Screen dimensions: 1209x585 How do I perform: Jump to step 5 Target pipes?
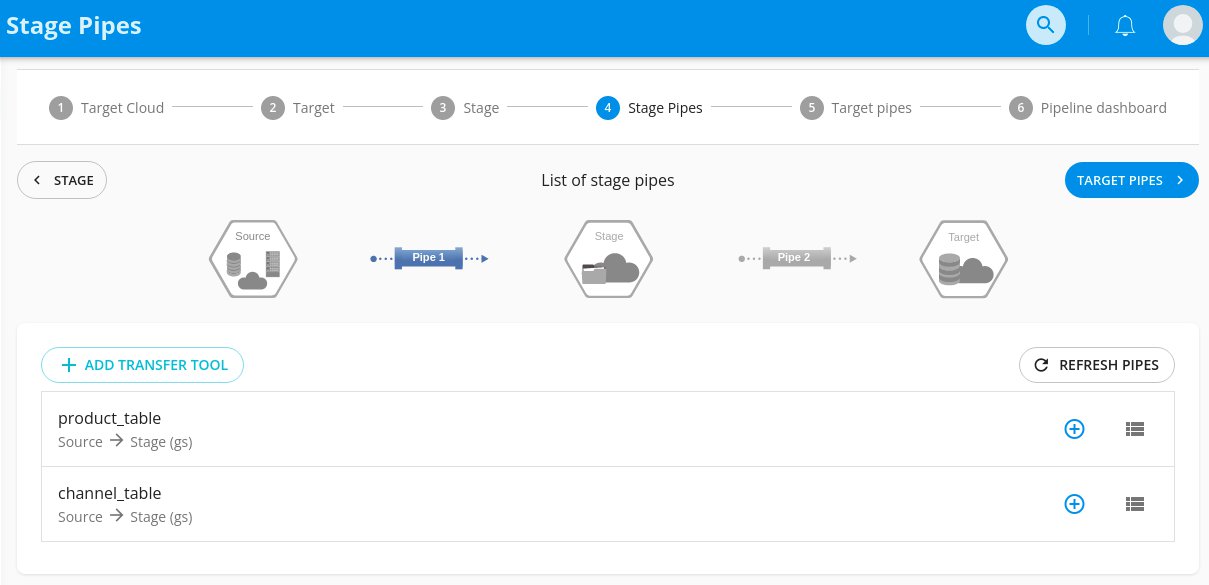pyautogui.click(x=856, y=108)
